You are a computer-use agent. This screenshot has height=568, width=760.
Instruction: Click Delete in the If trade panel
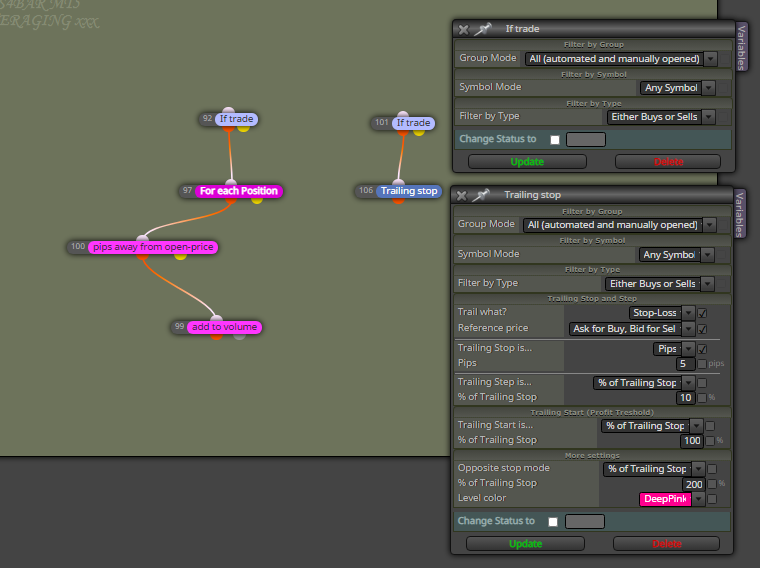tap(668, 162)
